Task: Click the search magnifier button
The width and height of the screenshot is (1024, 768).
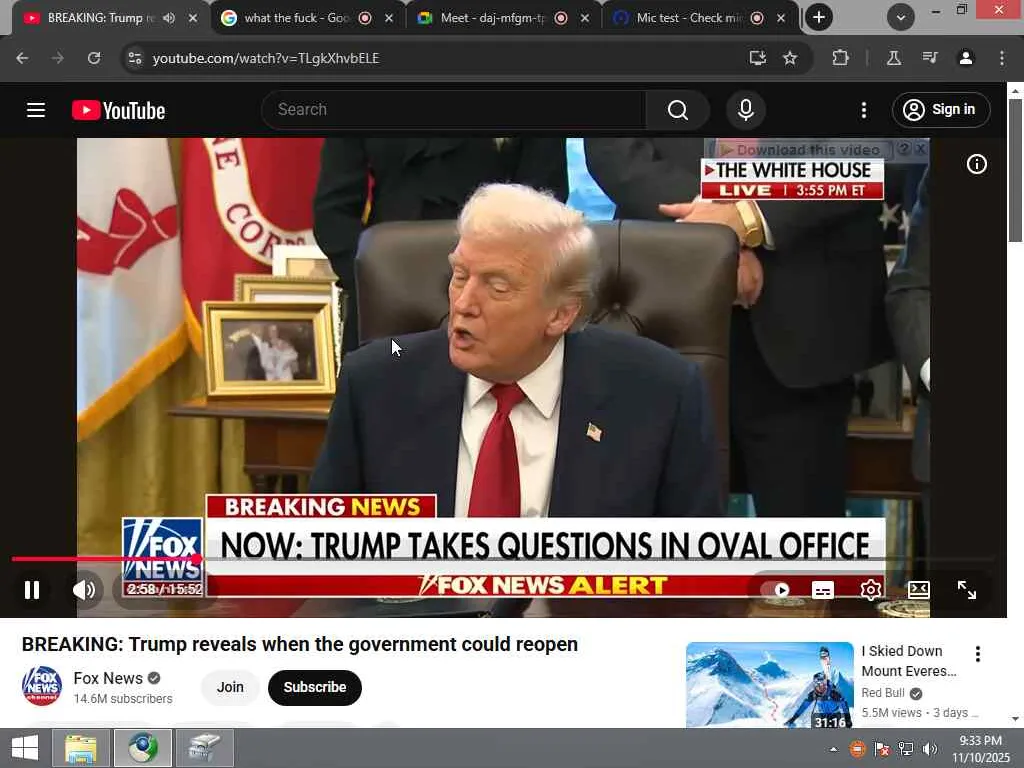Action: [678, 110]
